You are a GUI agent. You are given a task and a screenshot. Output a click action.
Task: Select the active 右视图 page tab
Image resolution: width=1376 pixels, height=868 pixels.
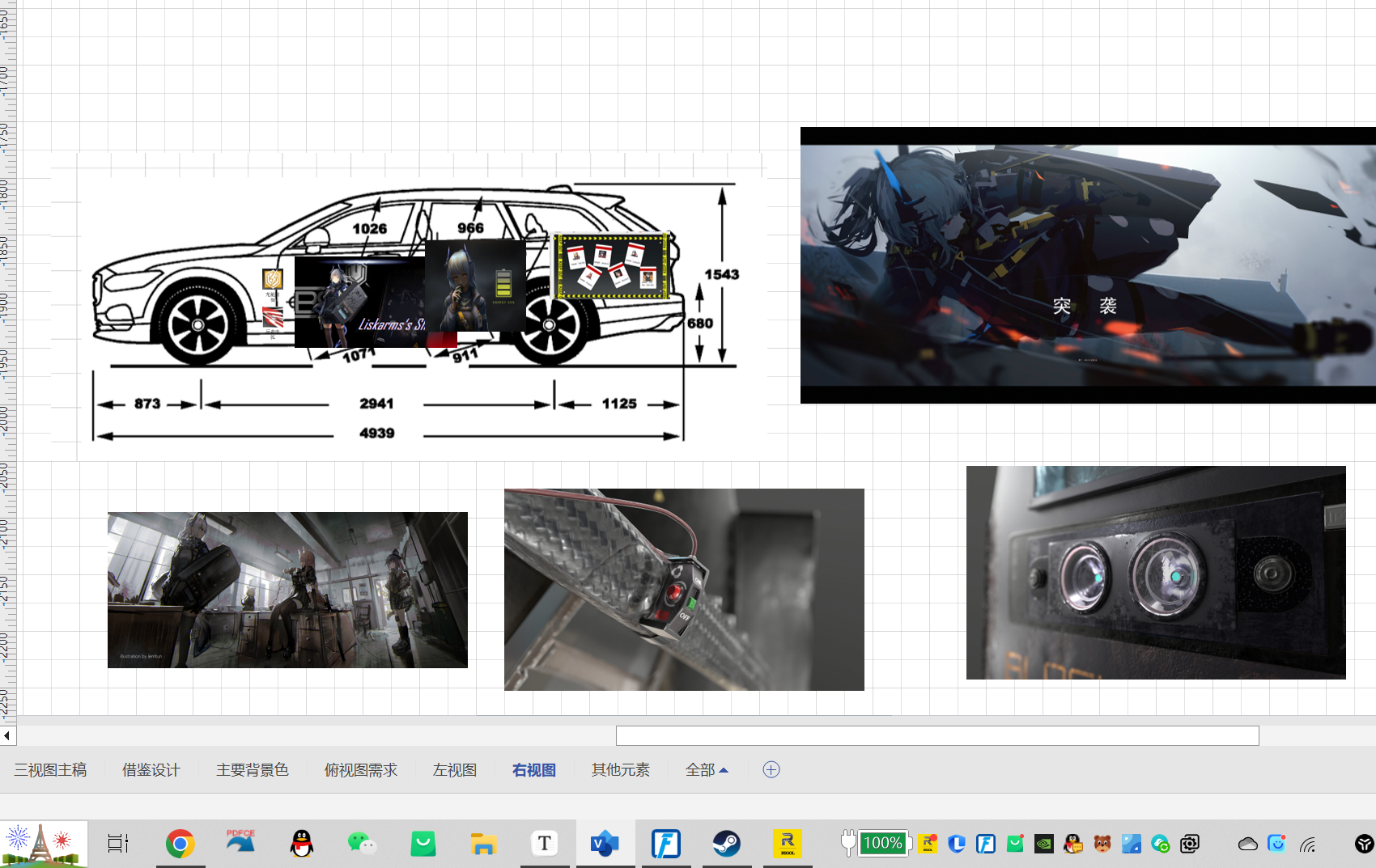click(x=534, y=770)
